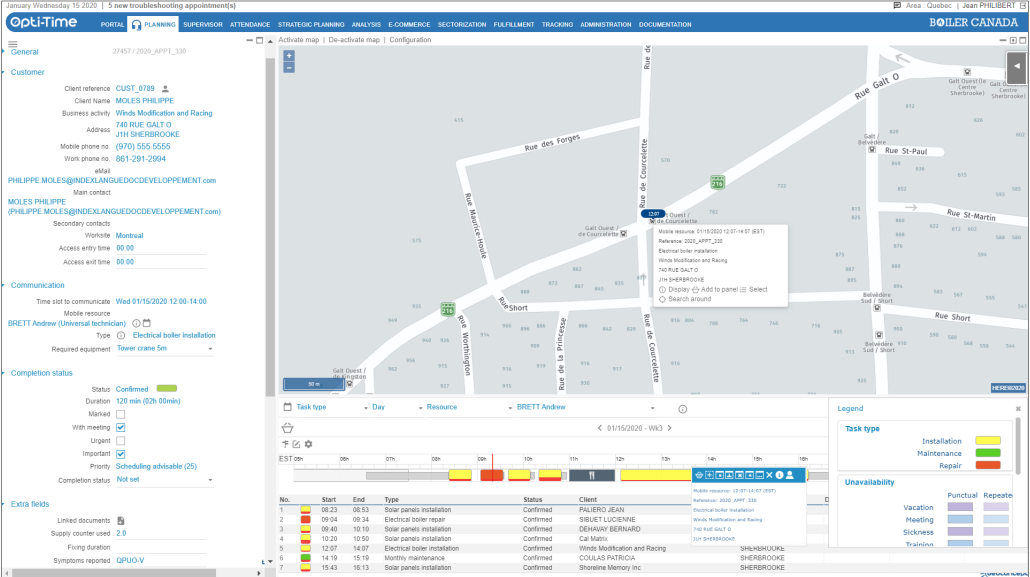Click the red repair task block on Gantt

coord(491,475)
